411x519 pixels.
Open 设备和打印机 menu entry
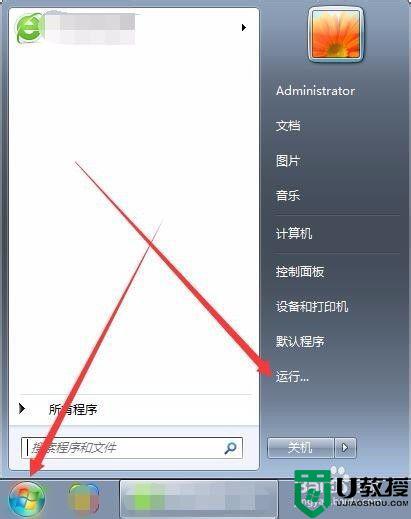[312, 306]
